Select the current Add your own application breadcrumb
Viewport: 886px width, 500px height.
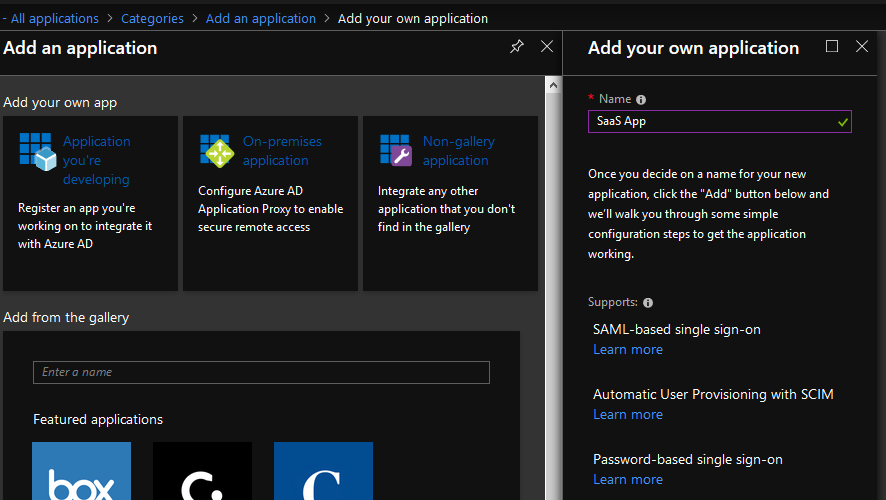point(412,19)
